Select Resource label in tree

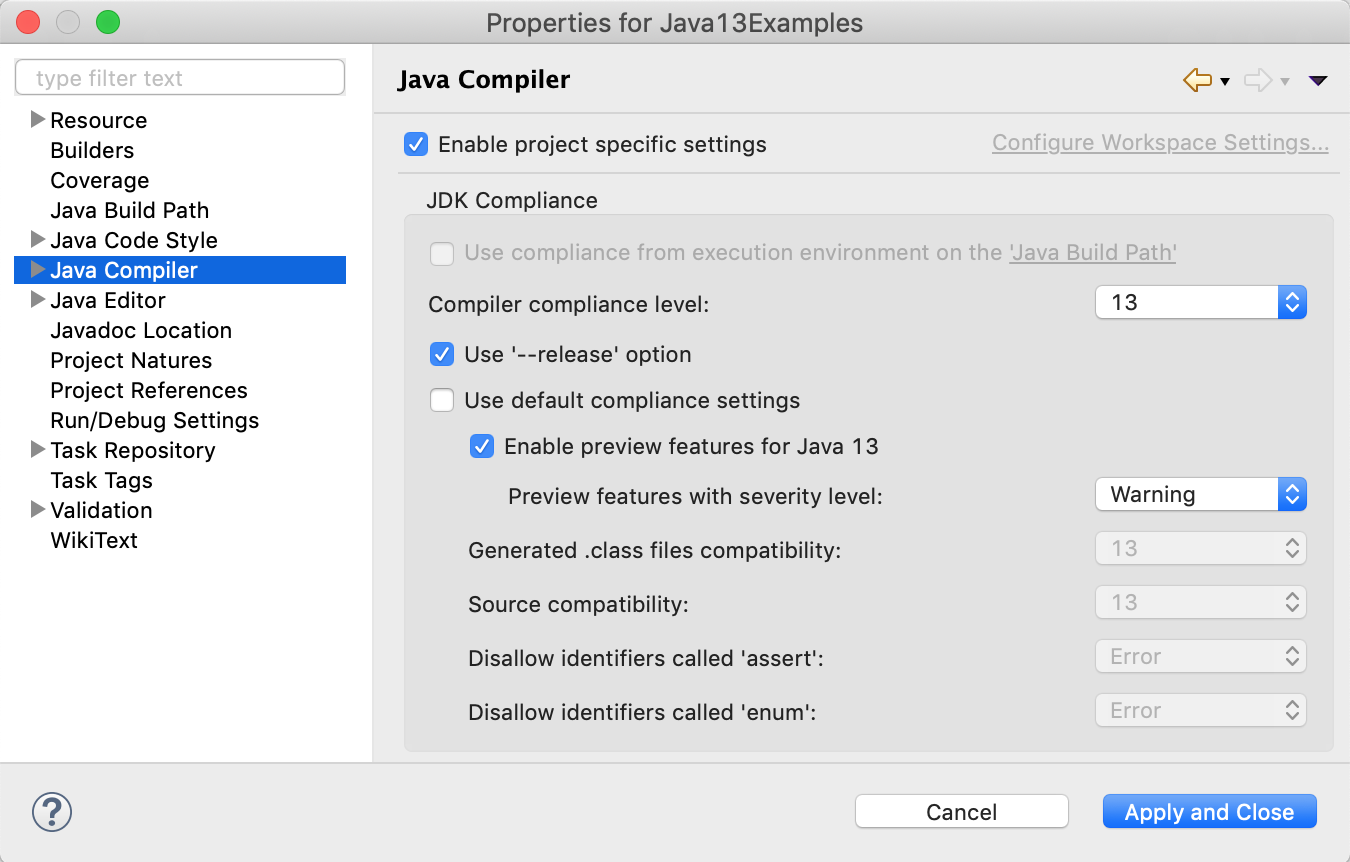click(x=99, y=120)
